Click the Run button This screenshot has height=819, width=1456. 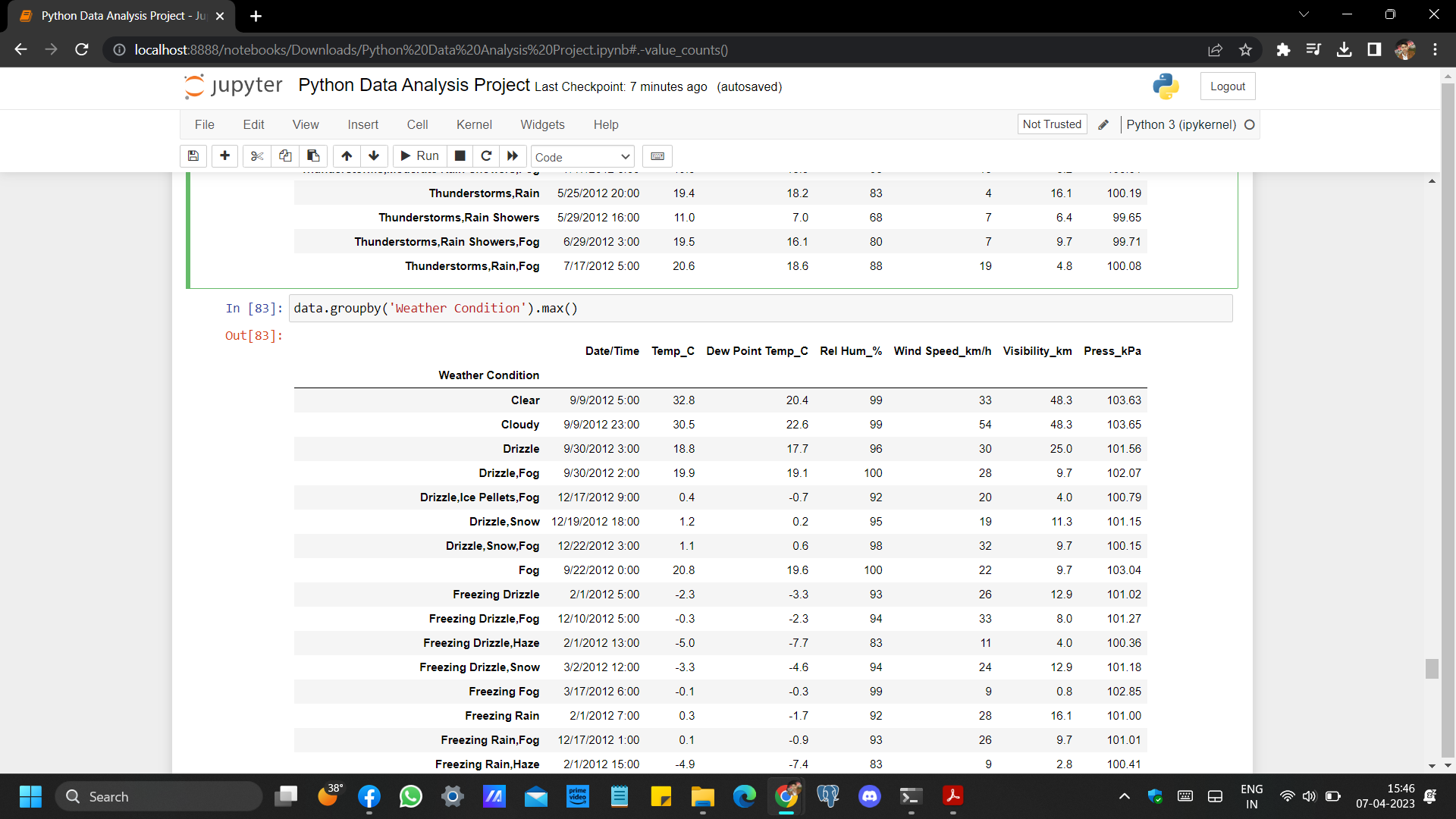coord(419,156)
